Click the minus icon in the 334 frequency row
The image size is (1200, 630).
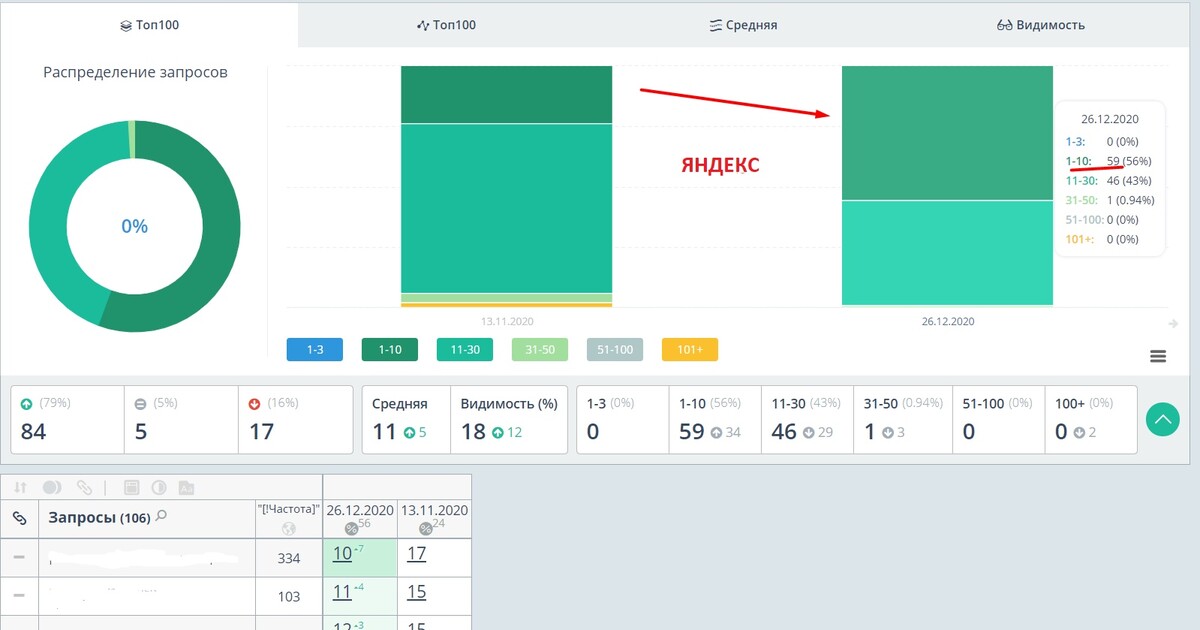pyautogui.click(x=18, y=557)
